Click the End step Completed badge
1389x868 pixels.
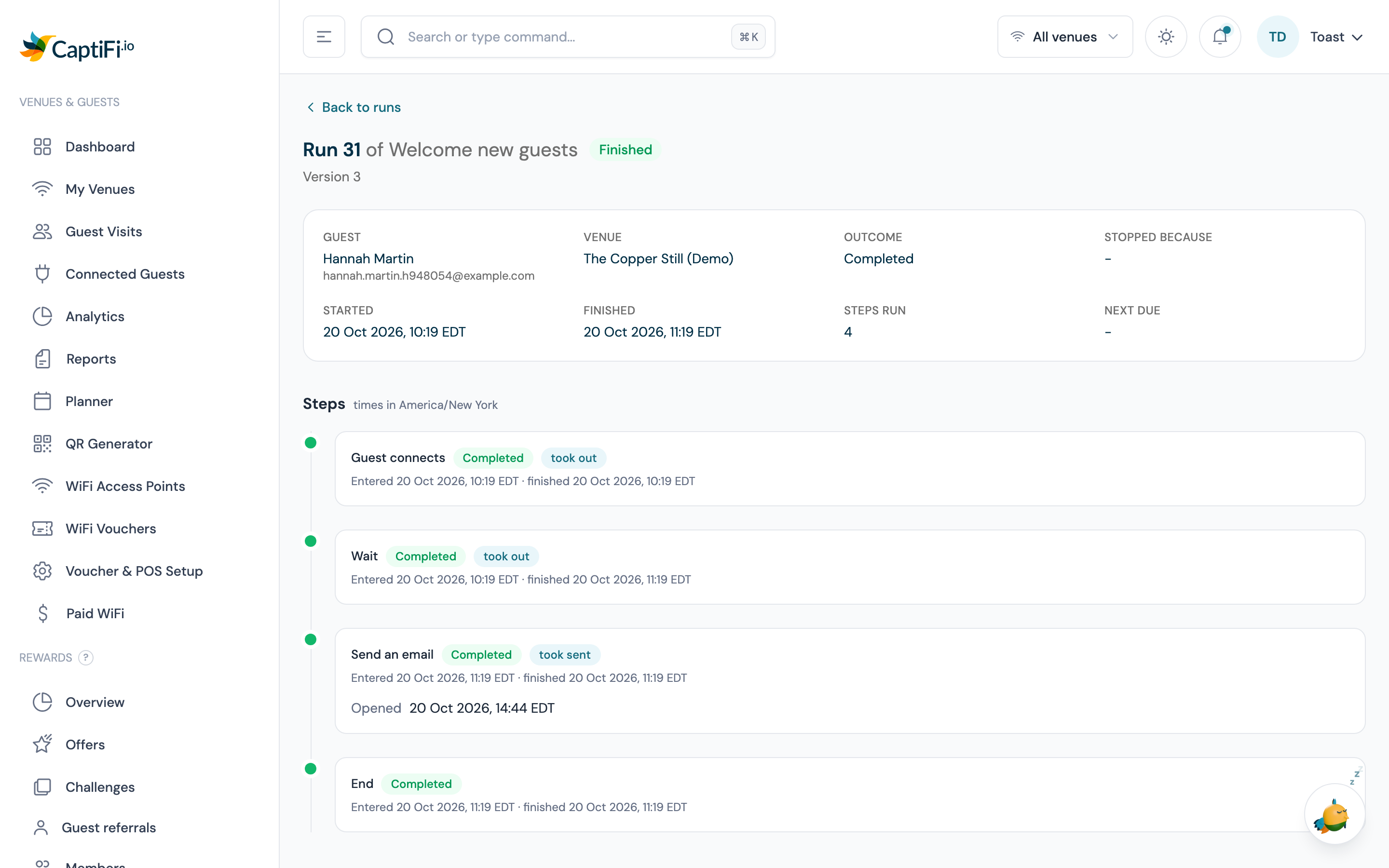point(421,784)
